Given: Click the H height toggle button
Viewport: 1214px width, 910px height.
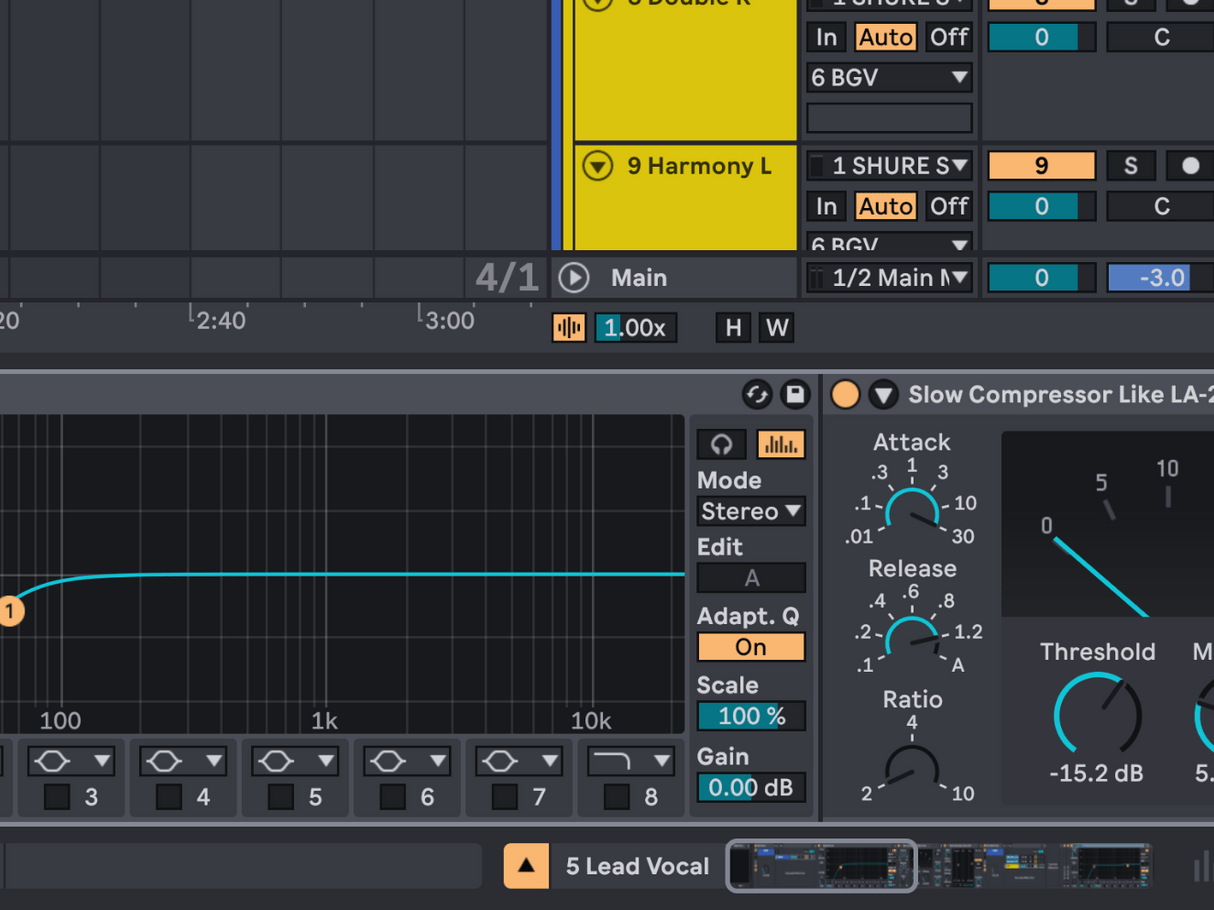Looking at the screenshot, I should (733, 328).
